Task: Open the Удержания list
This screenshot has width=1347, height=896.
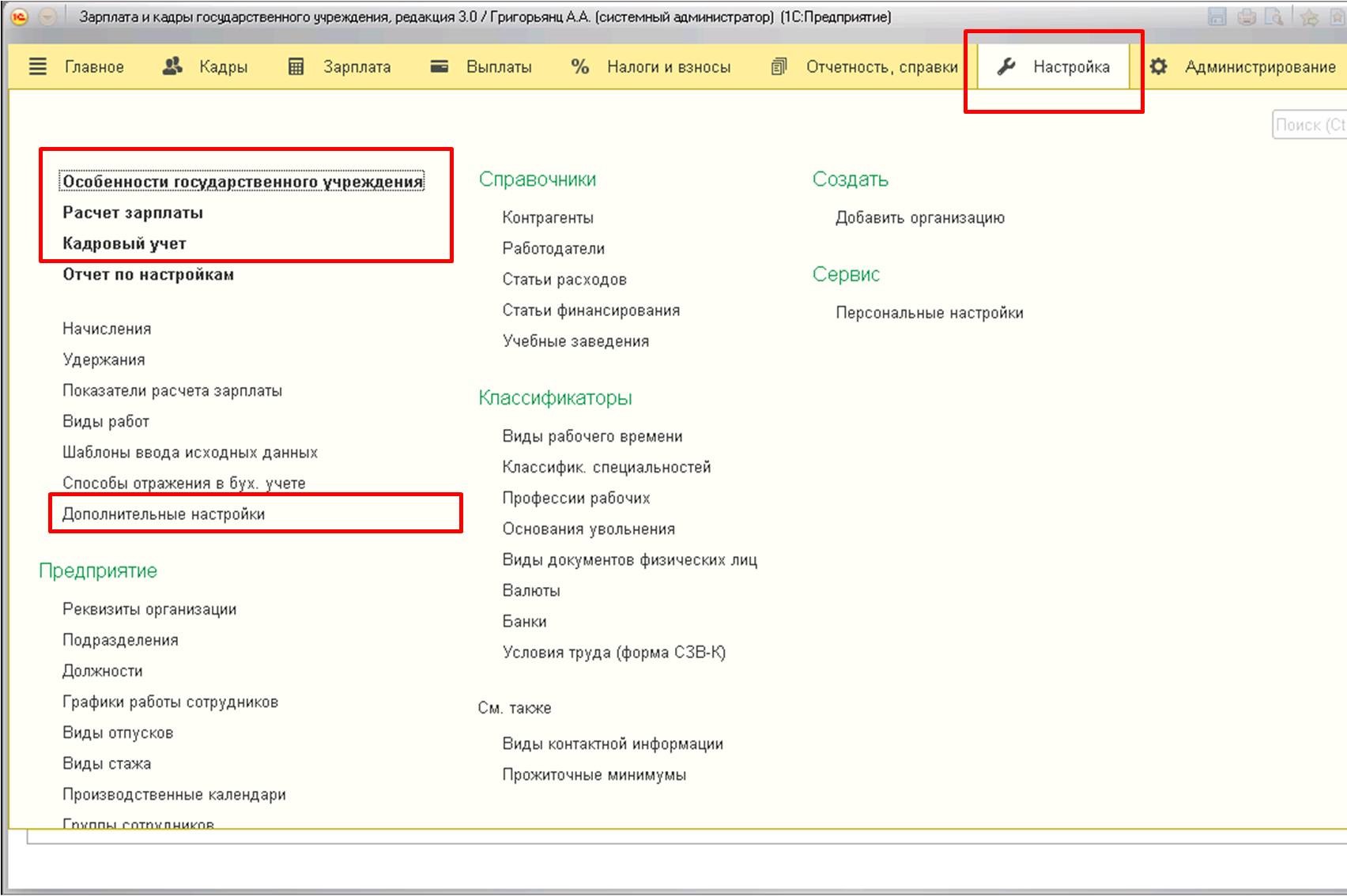Action: (104, 360)
